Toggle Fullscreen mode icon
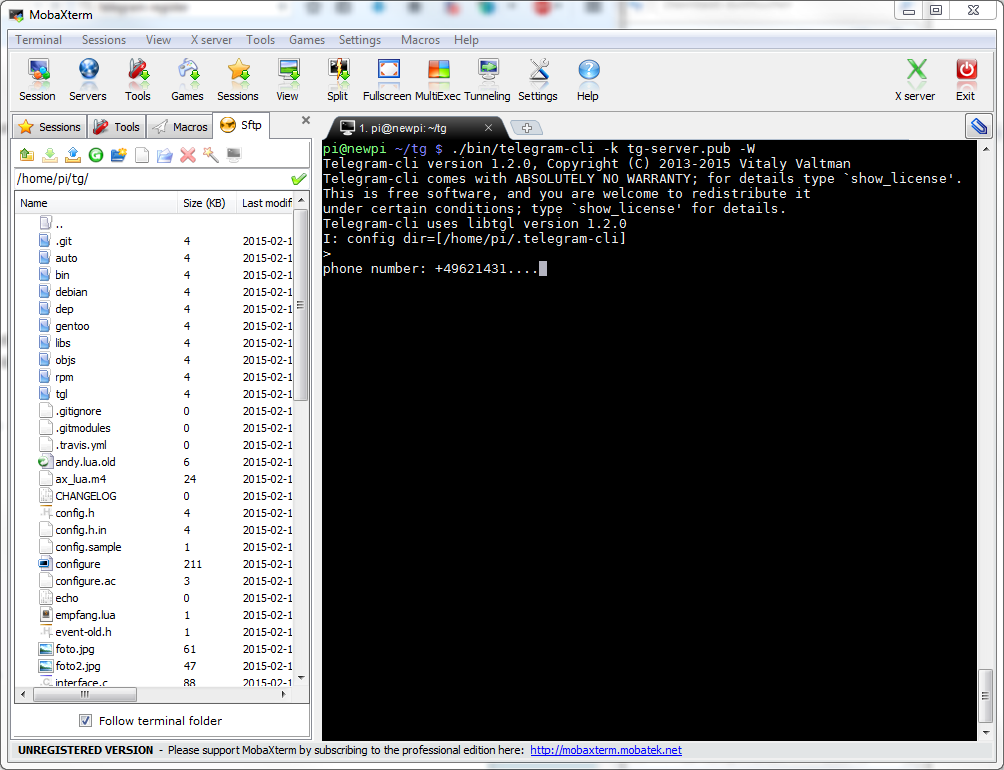Viewport: 1004px width, 770px height. click(x=387, y=79)
